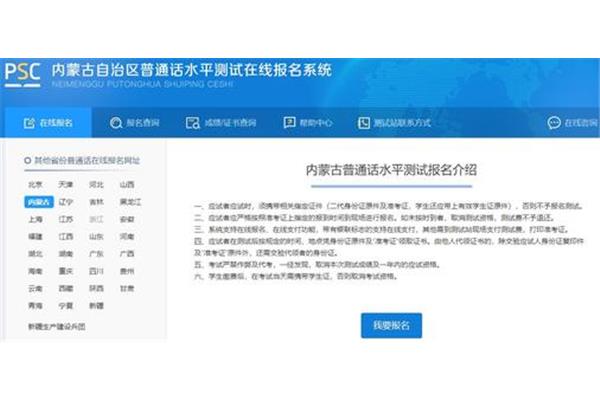
Task: Open the 新疆生产建设兵团 link
Action: coord(57,327)
